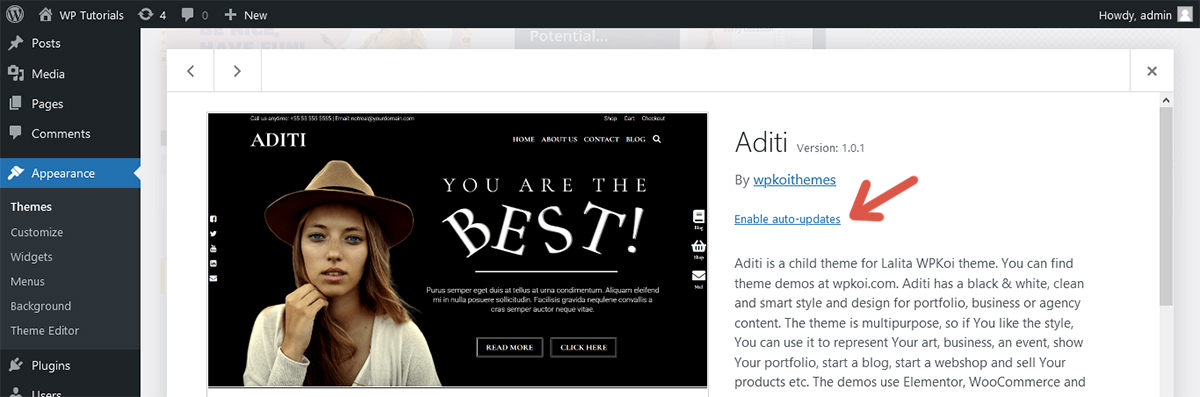Open the Widgets submenu item
The width and height of the screenshot is (1200, 397).
[32, 257]
